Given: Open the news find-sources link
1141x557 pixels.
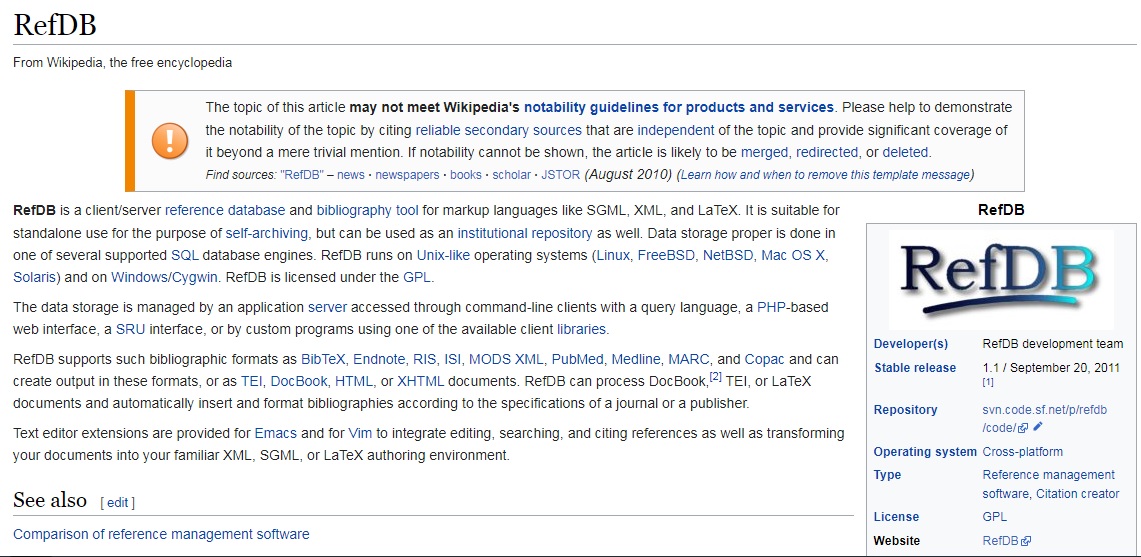Looking at the screenshot, I should 351,175.
